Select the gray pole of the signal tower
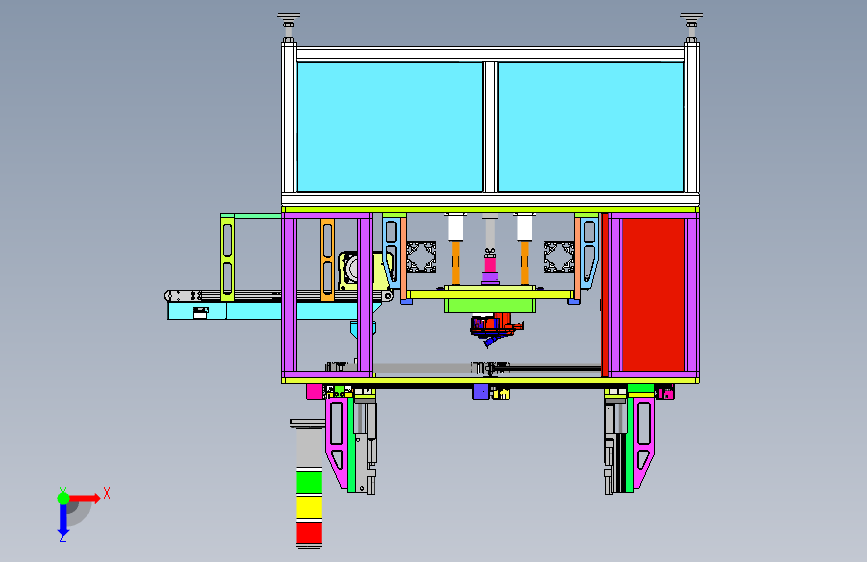This screenshot has height=562, width=867. pos(309,447)
